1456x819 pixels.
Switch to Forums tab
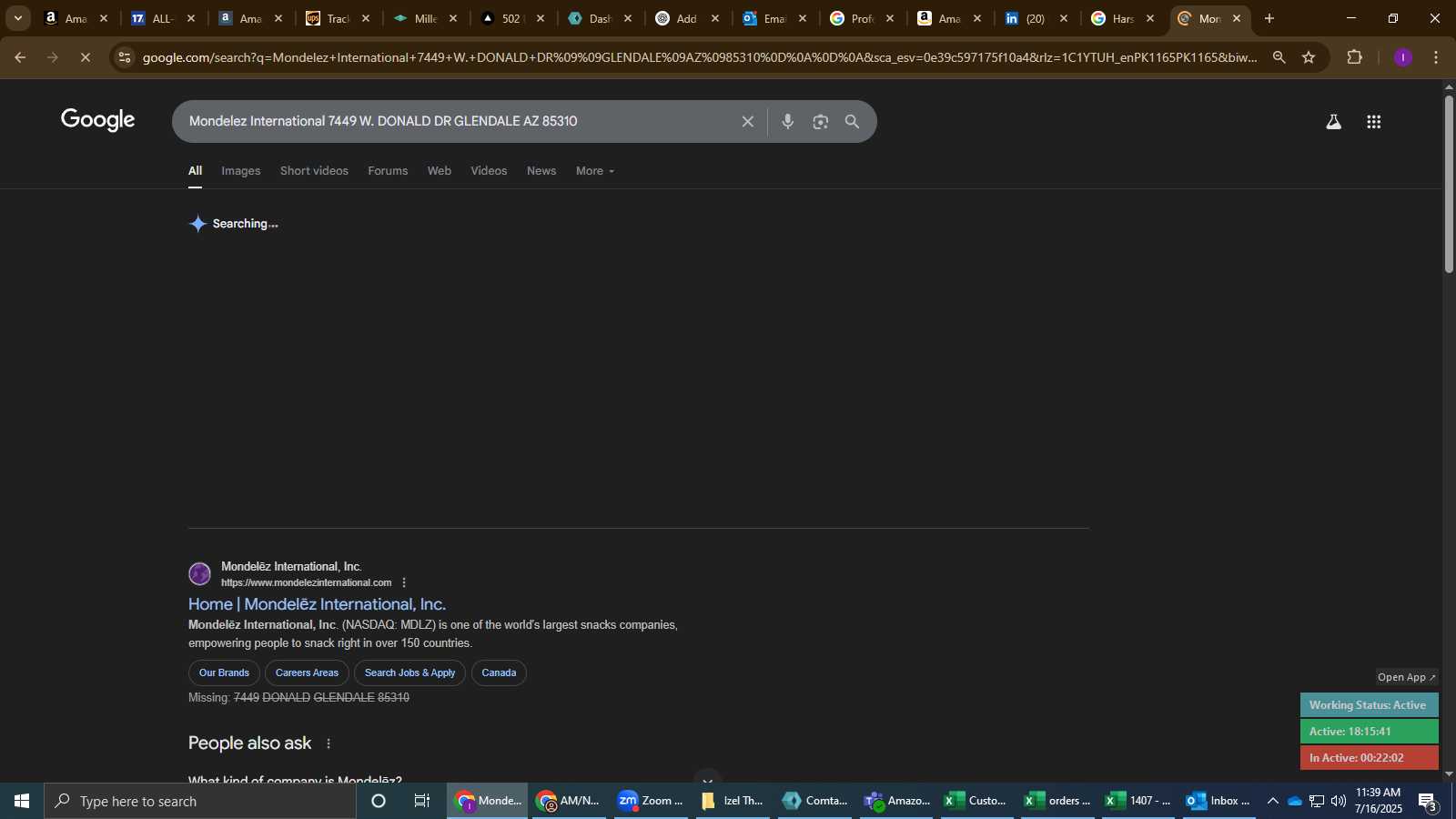click(x=388, y=171)
